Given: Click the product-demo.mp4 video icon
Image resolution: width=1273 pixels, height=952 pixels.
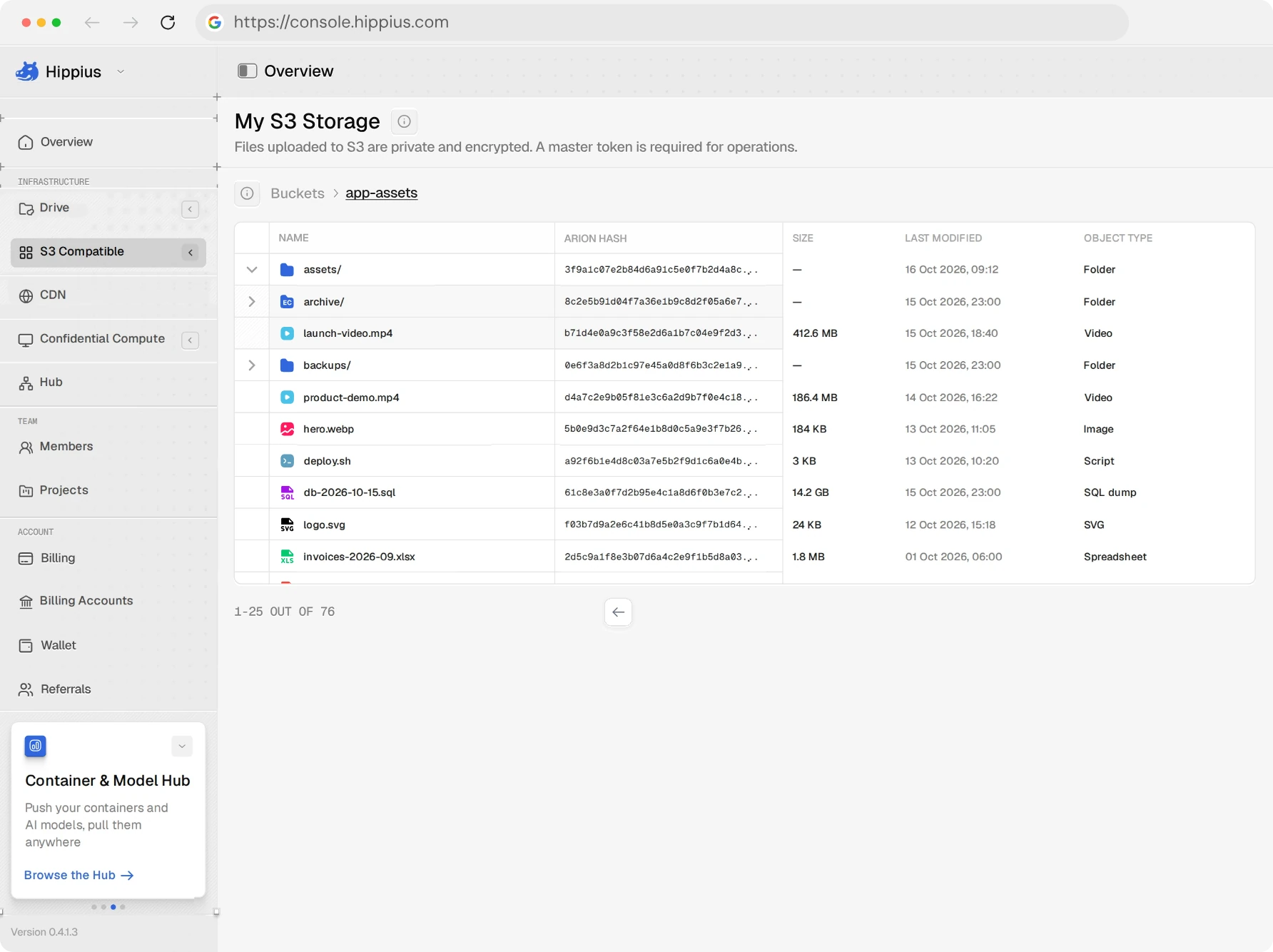Looking at the screenshot, I should pyautogui.click(x=287, y=397).
